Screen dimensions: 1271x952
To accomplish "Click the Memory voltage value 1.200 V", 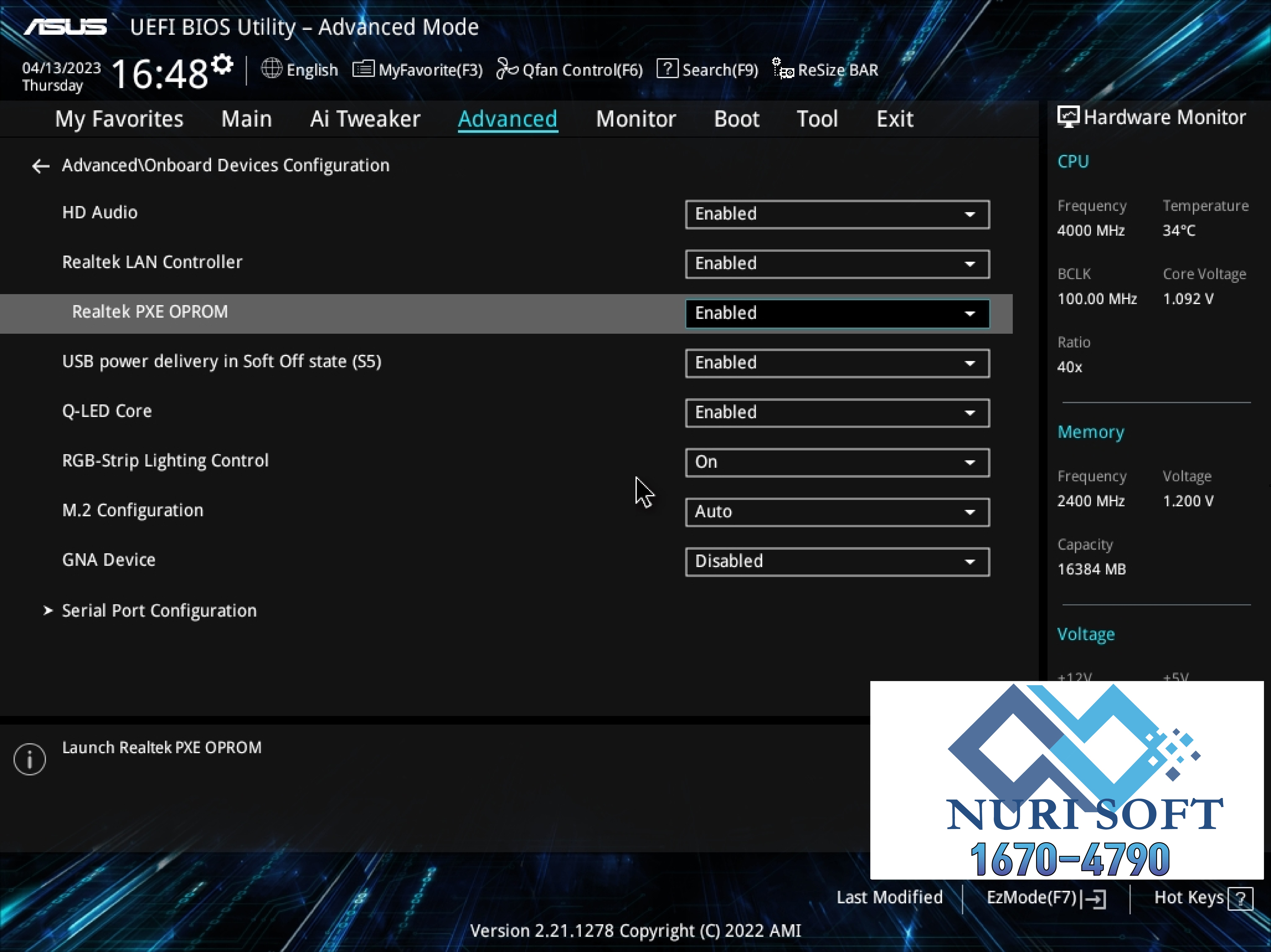I will tap(1188, 501).
